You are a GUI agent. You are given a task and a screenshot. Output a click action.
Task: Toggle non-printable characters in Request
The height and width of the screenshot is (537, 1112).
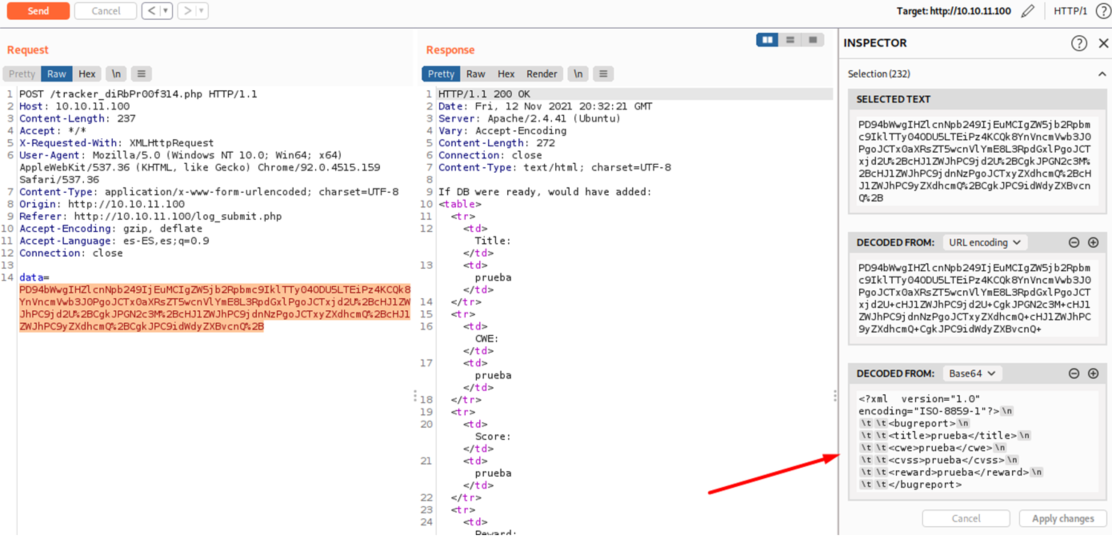click(116, 74)
